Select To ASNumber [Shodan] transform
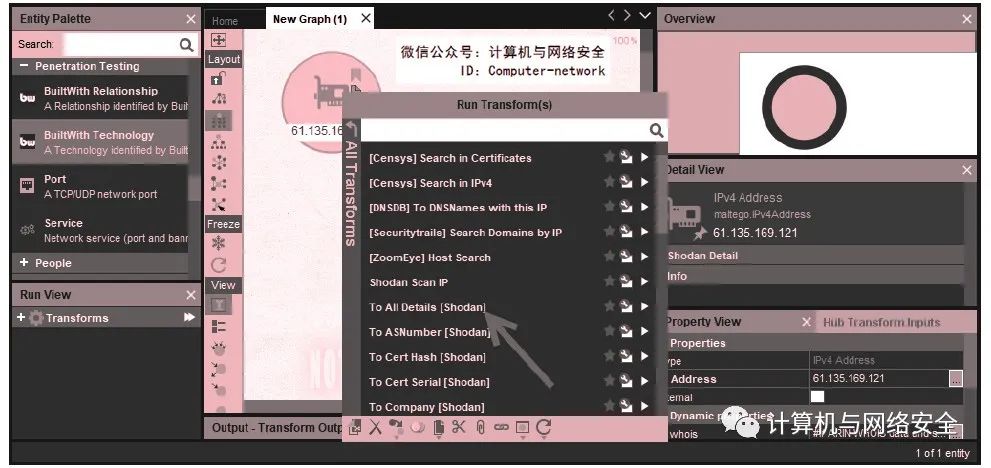 [x=430, y=332]
